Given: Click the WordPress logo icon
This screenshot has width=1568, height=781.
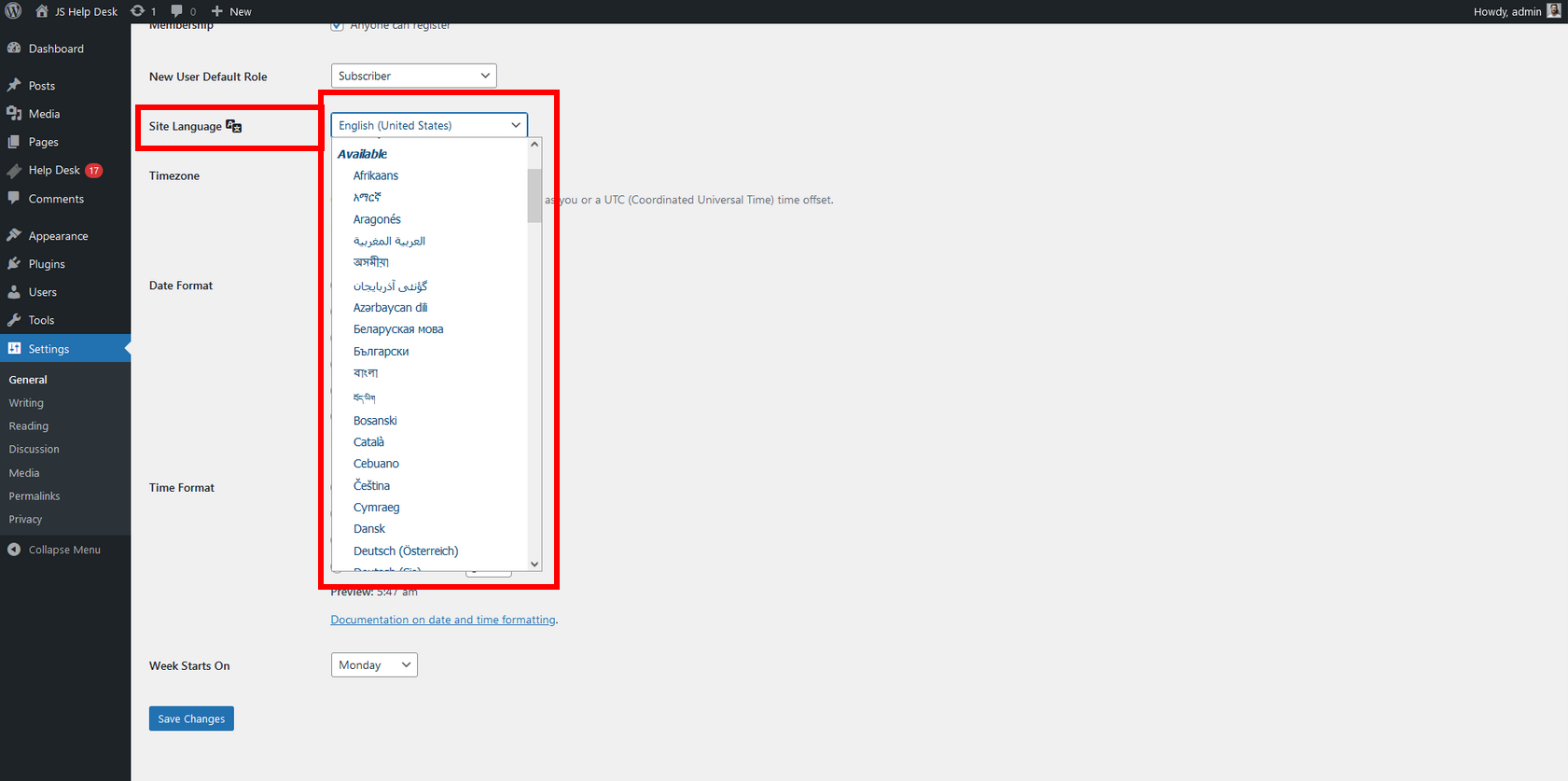Looking at the screenshot, I should (x=13, y=11).
